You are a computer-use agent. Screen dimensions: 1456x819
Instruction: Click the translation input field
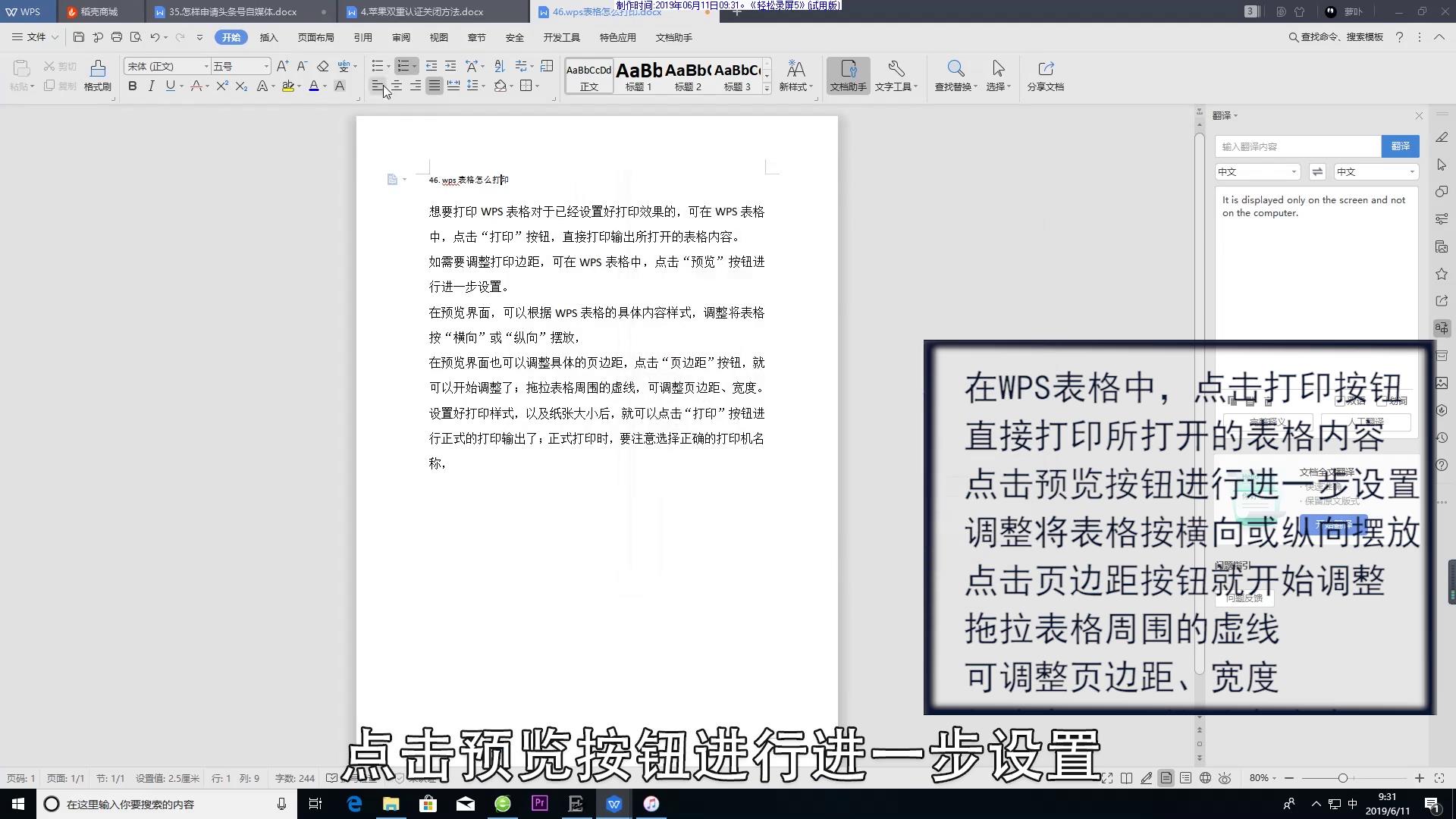(x=1297, y=146)
